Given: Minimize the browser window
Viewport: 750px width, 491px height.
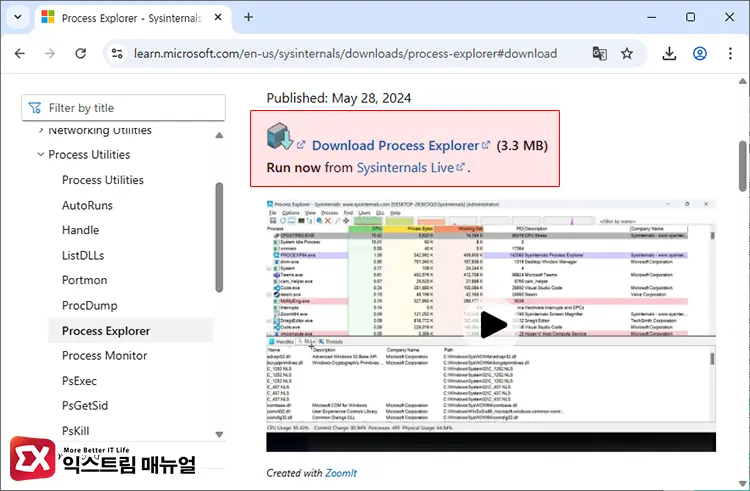Looking at the screenshot, I should [651, 17].
